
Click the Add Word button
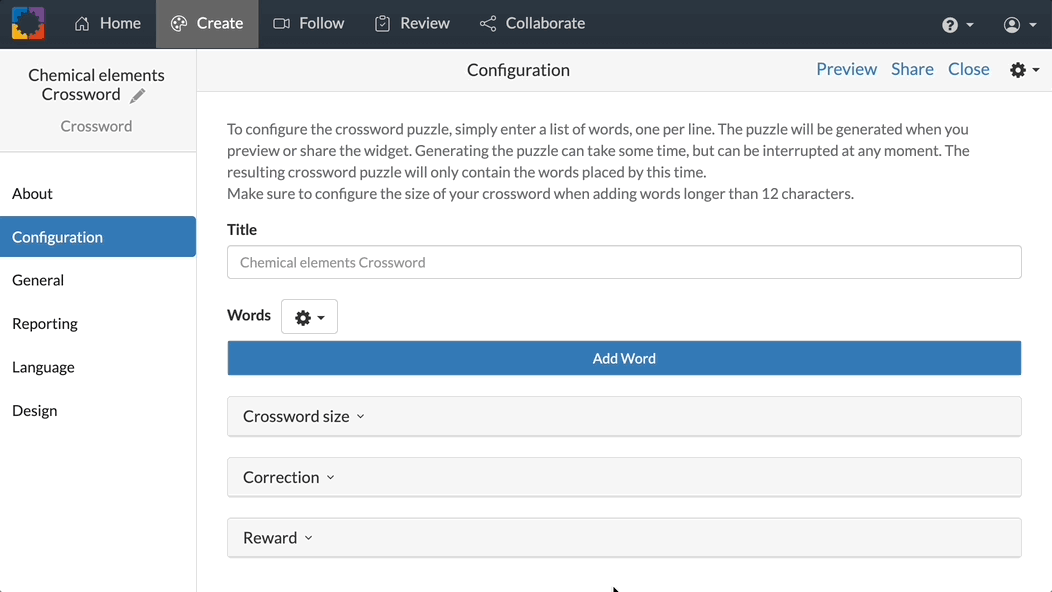coord(624,357)
